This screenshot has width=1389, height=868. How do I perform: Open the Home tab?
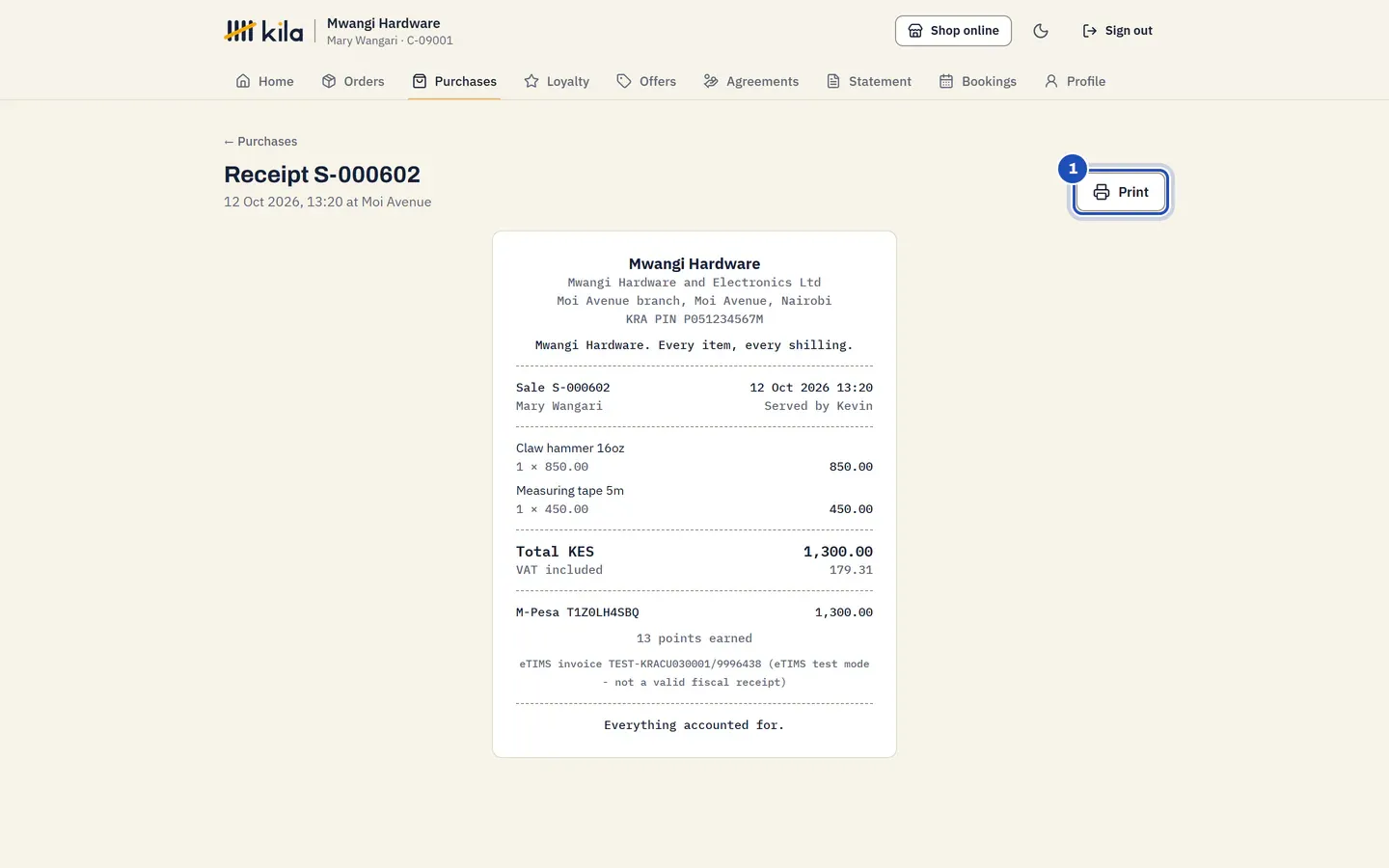(264, 81)
